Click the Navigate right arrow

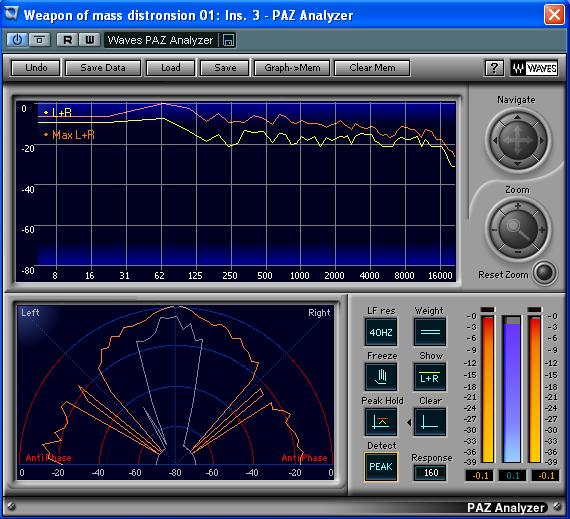click(x=542, y=140)
